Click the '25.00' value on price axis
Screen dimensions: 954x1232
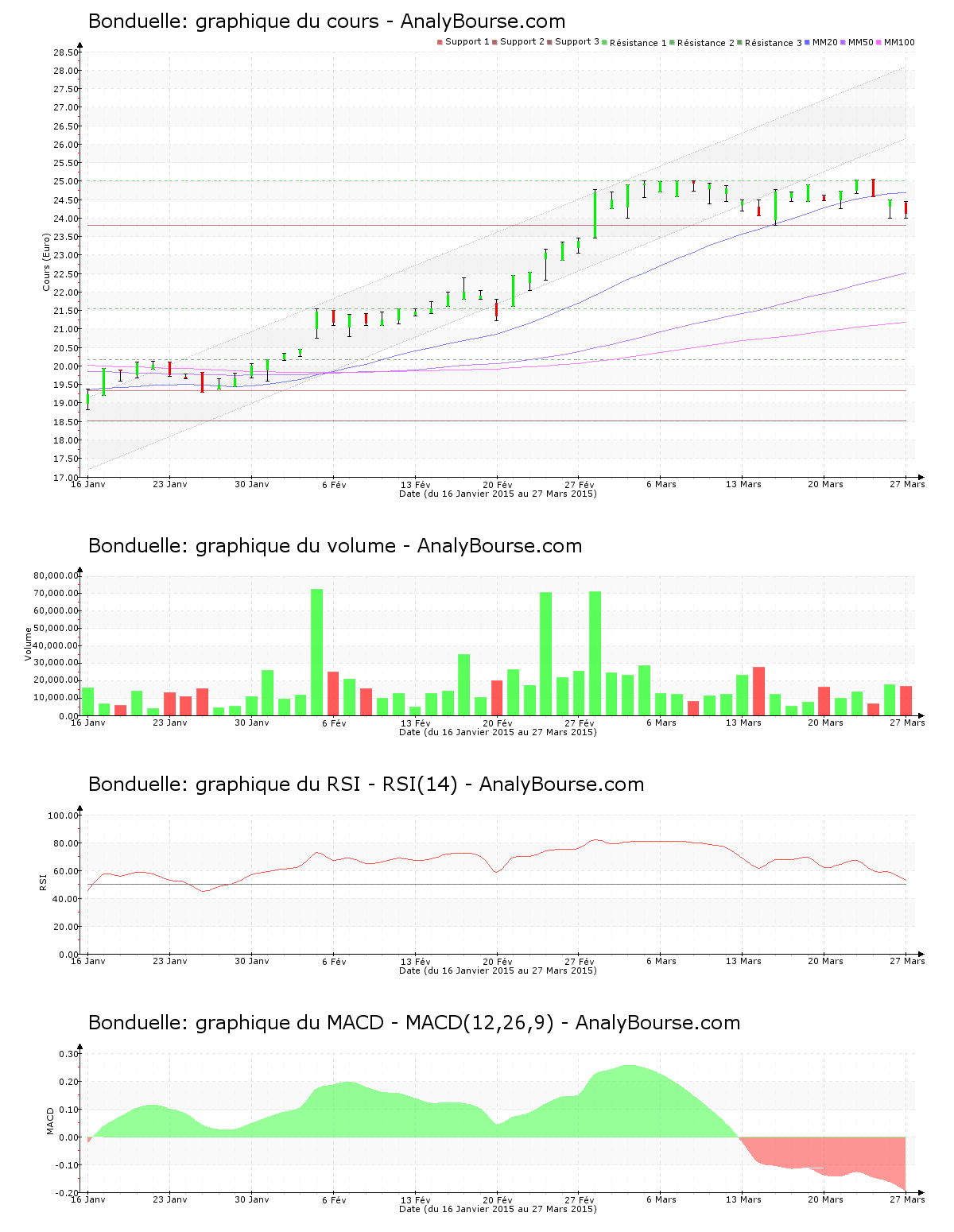[x=66, y=181]
